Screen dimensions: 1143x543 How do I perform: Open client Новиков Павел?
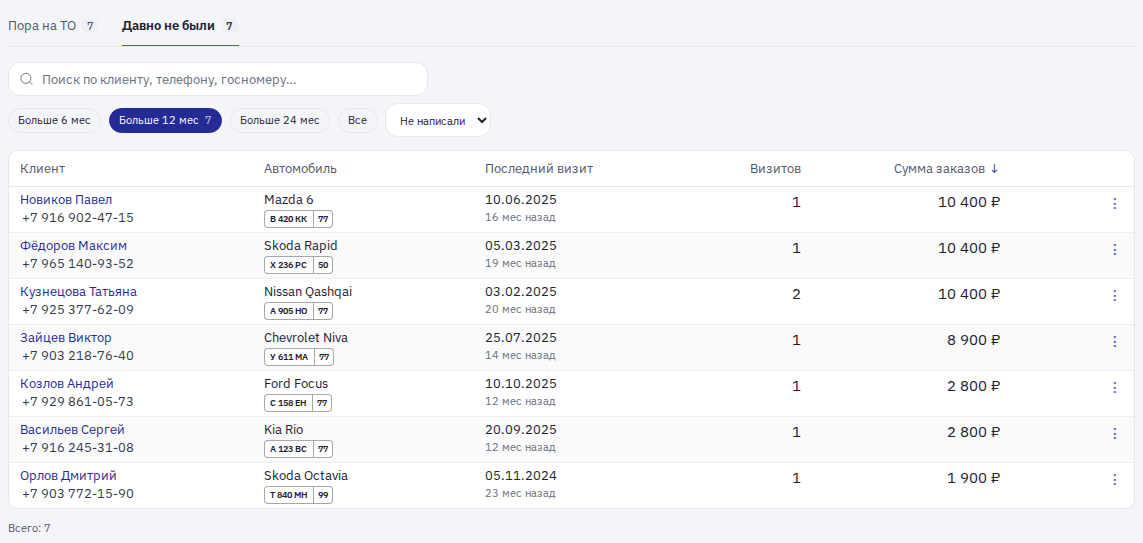pos(66,200)
